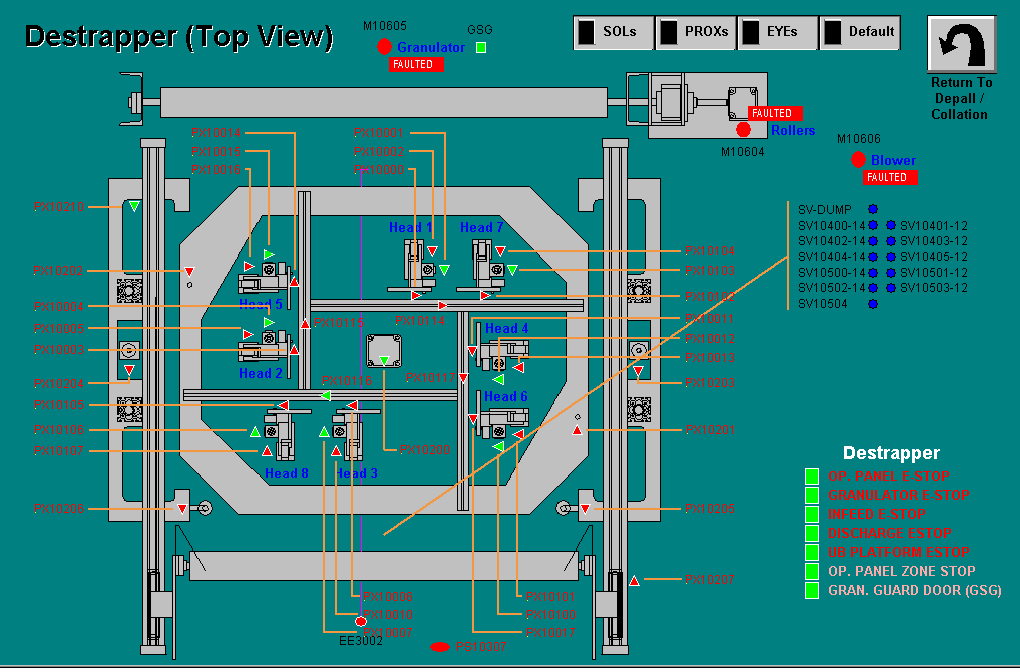Click the red EE3002 photo eye circle
Screen dimensions: 1020x672
tap(362, 621)
